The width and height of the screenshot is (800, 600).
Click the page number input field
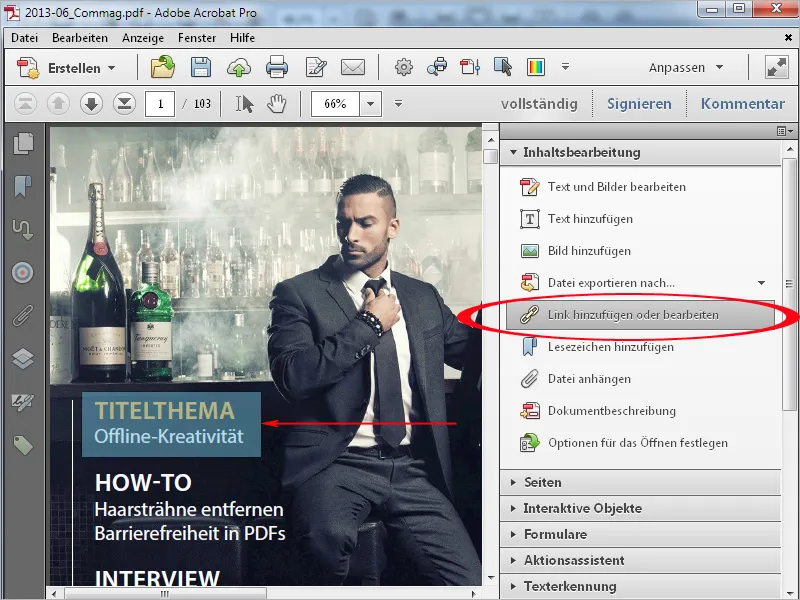click(x=160, y=104)
